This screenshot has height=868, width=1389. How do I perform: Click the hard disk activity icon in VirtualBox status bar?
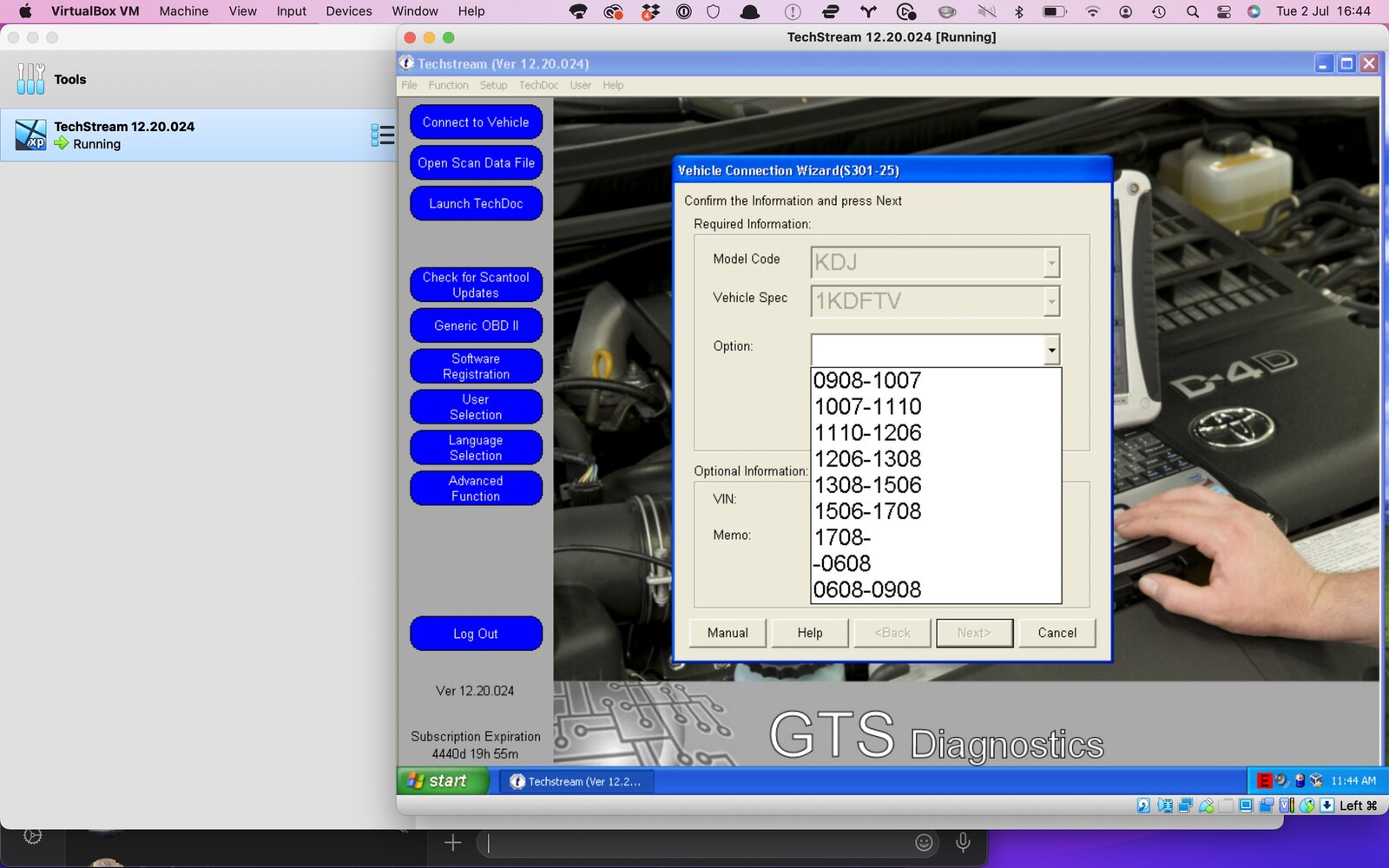coord(1143,806)
